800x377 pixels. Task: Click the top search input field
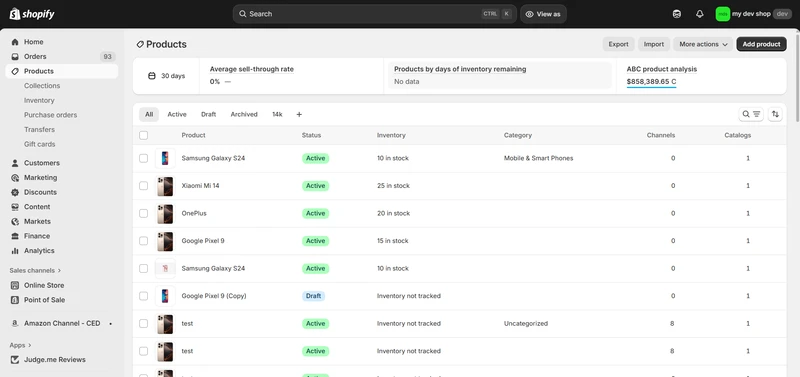[374, 14]
